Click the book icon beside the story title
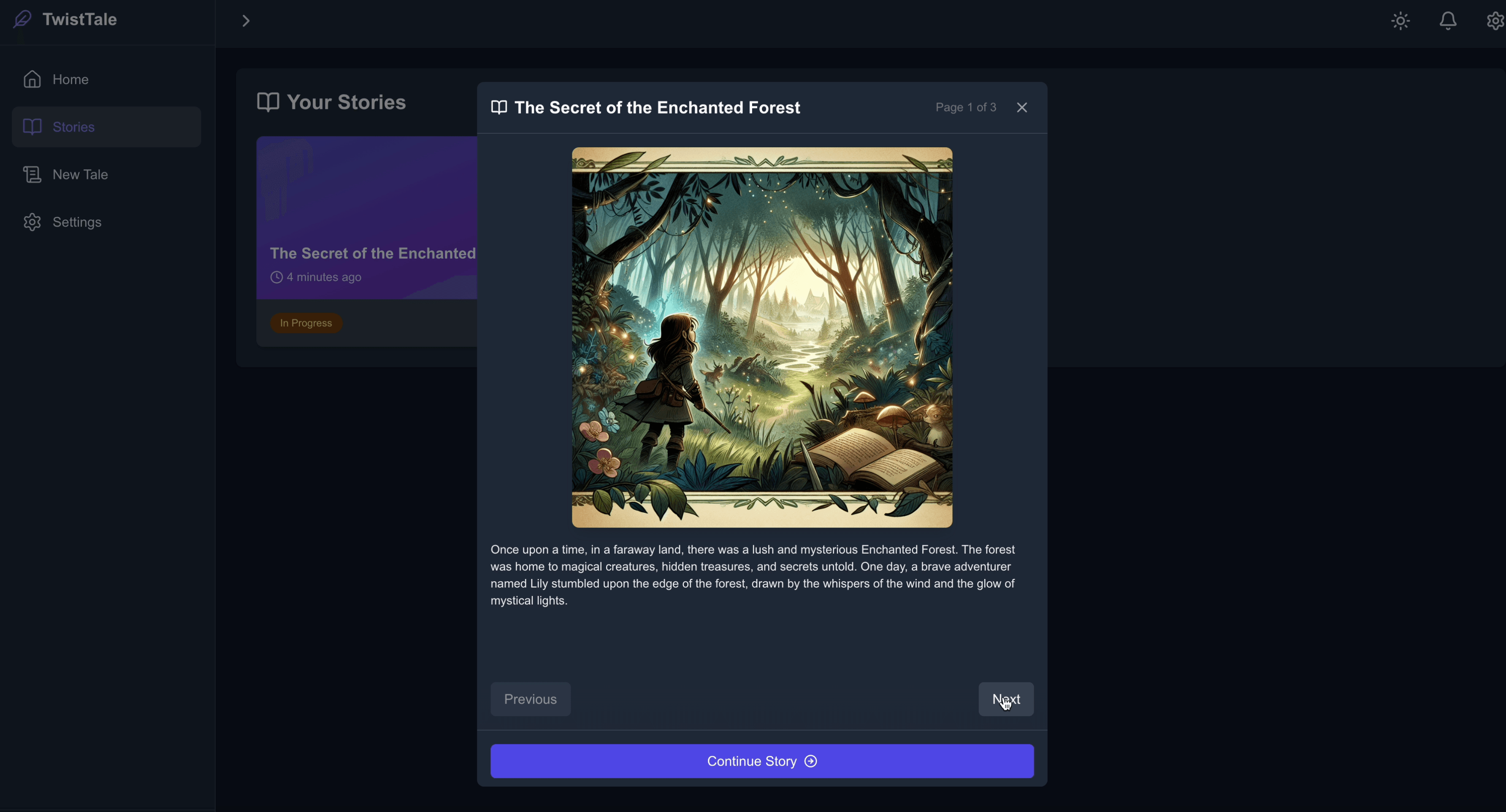The height and width of the screenshot is (812, 1506). pos(498,108)
